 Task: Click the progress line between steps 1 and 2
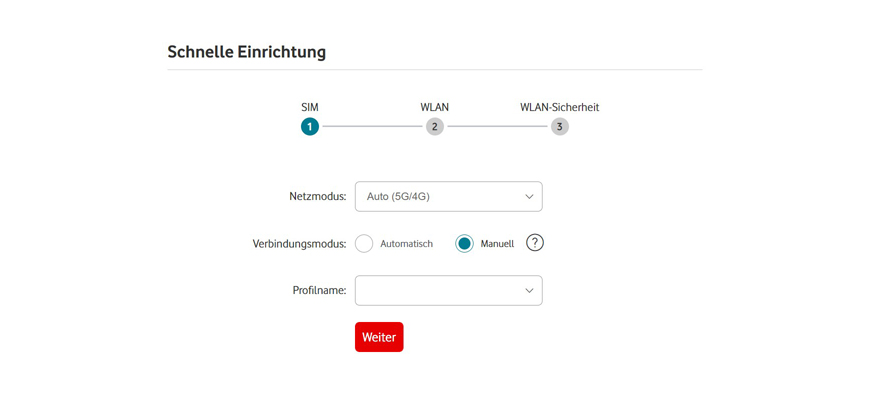(372, 127)
